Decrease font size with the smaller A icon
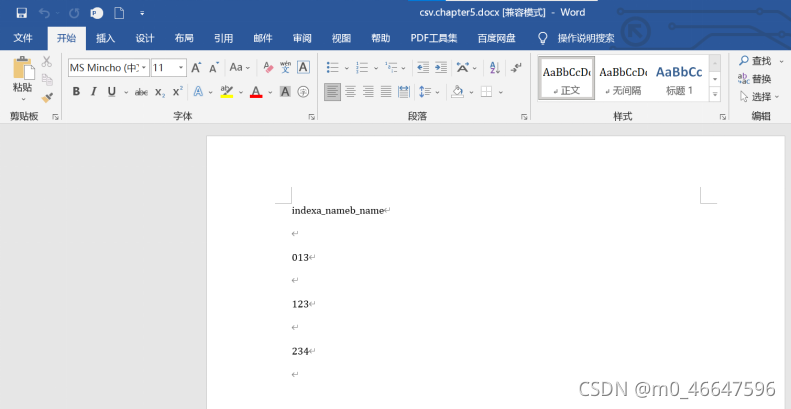Viewport: 791px width, 409px height. point(214,68)
